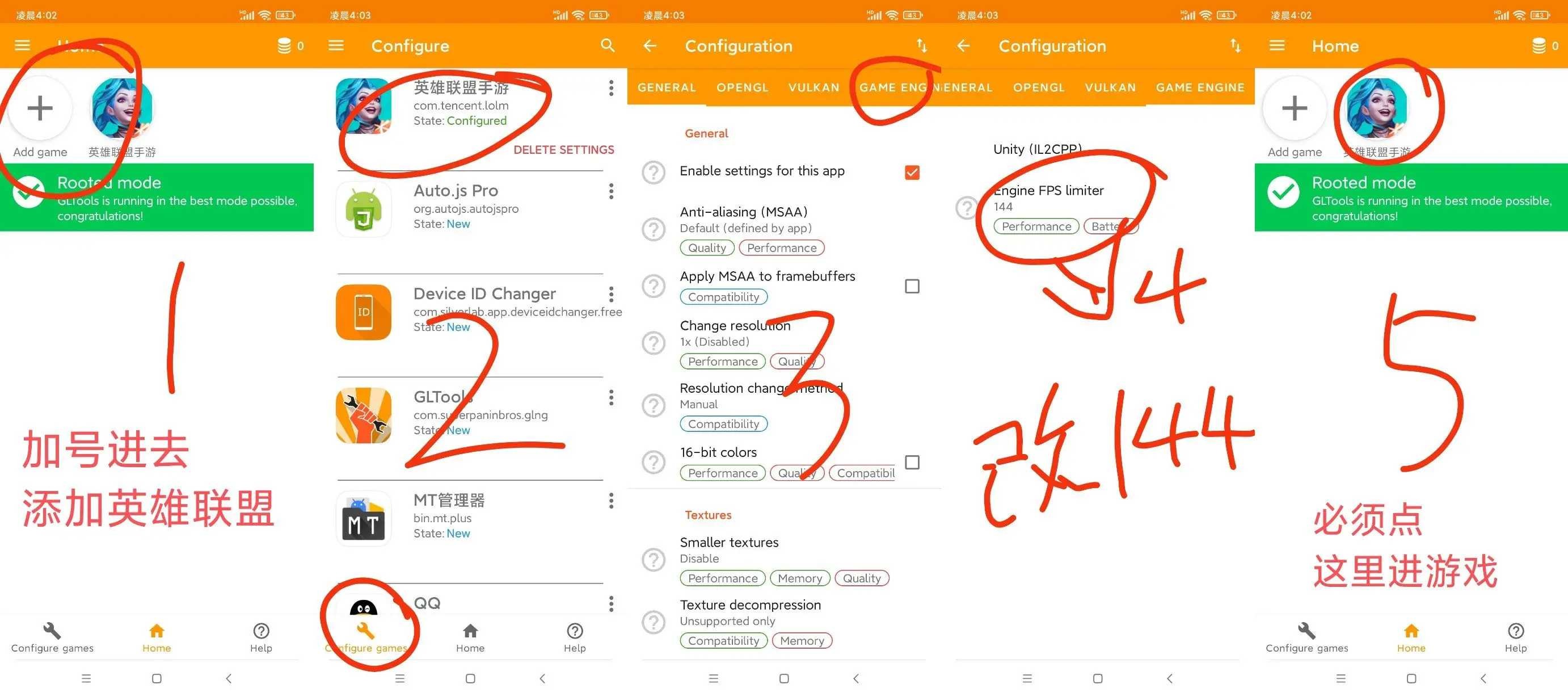This screenshot has width=1568, height=697.
Task: Open the hamburger menu on Configure screen
Action: (336, 45)
